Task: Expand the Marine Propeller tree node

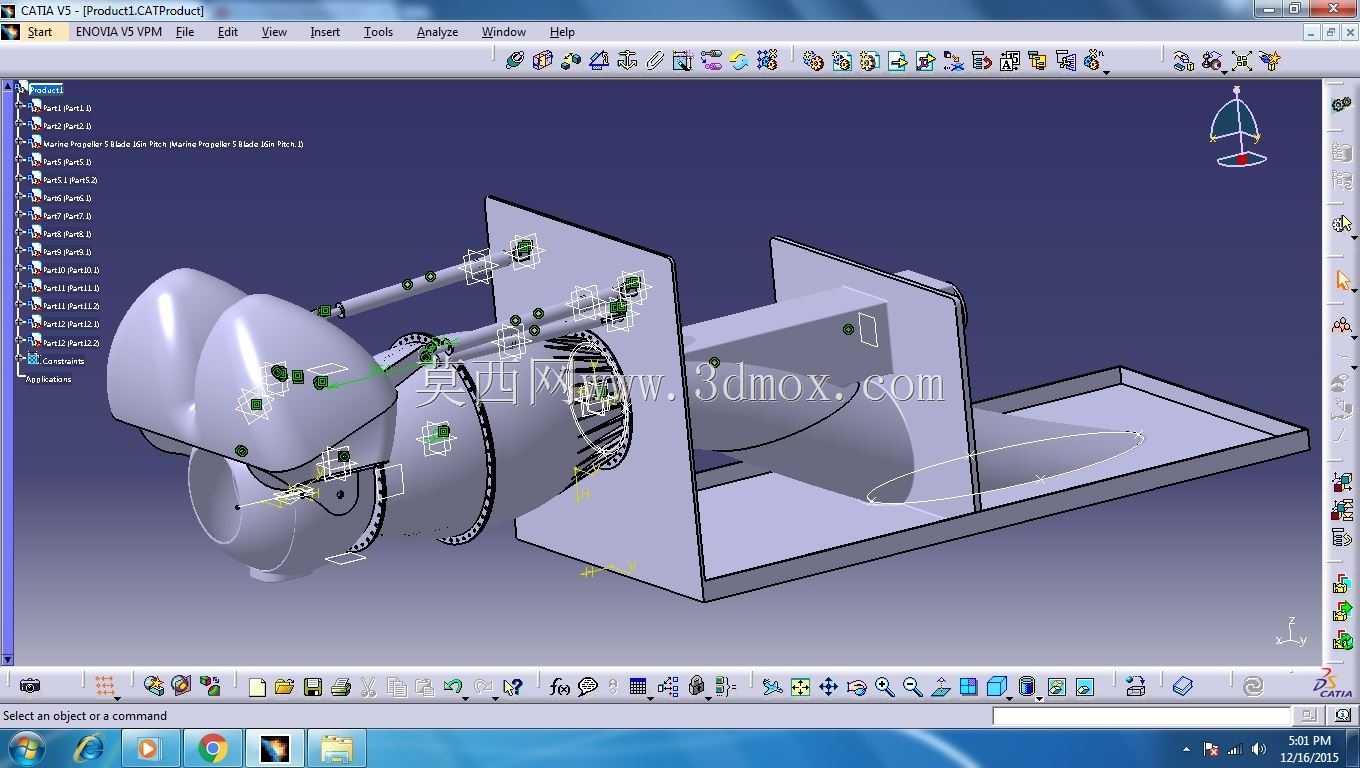Action: 21,143
